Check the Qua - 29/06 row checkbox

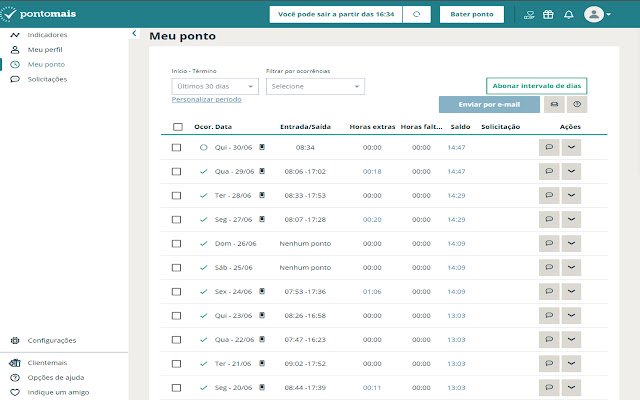176,171
